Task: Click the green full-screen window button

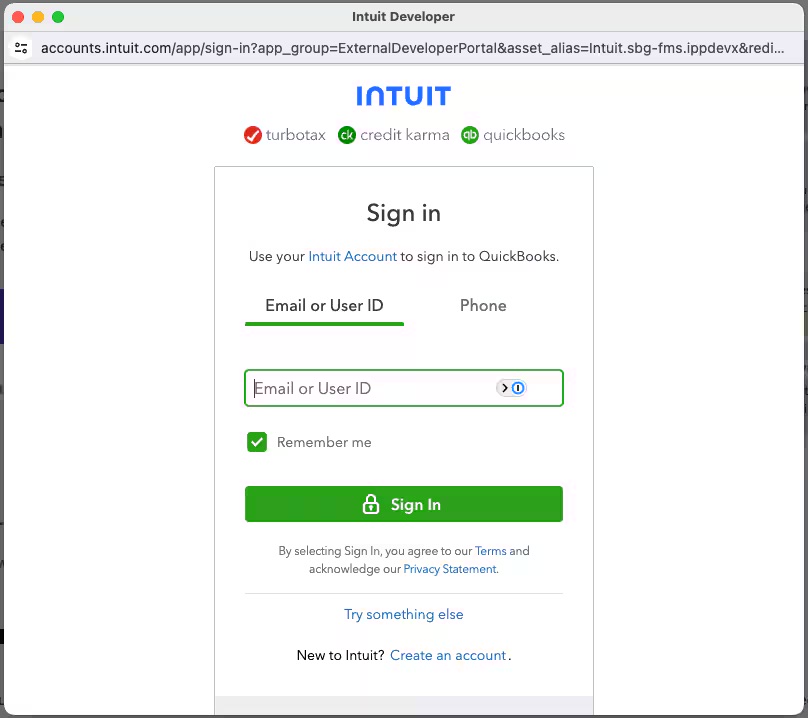Action: coord(58,17)
